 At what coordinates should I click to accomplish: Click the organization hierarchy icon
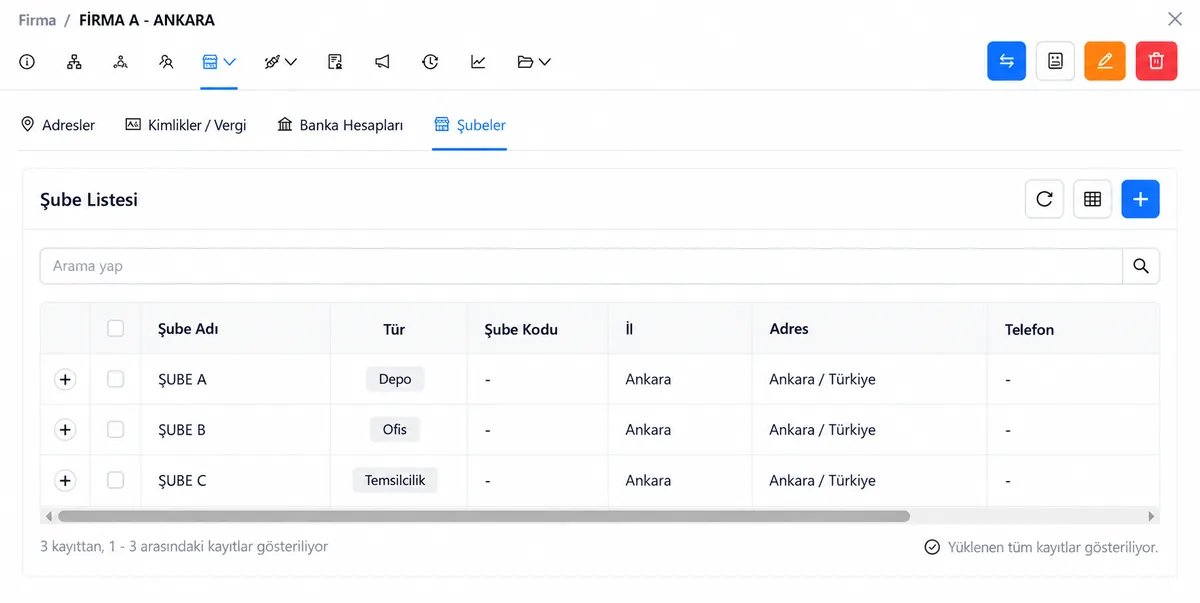click(x=74, y=62)
